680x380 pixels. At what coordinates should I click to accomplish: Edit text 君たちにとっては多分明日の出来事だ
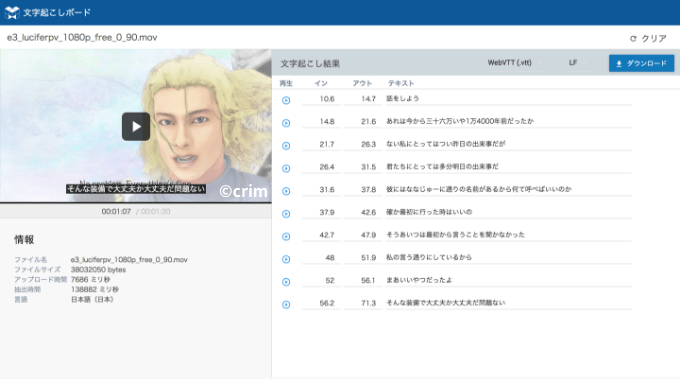tap(508, 167)
